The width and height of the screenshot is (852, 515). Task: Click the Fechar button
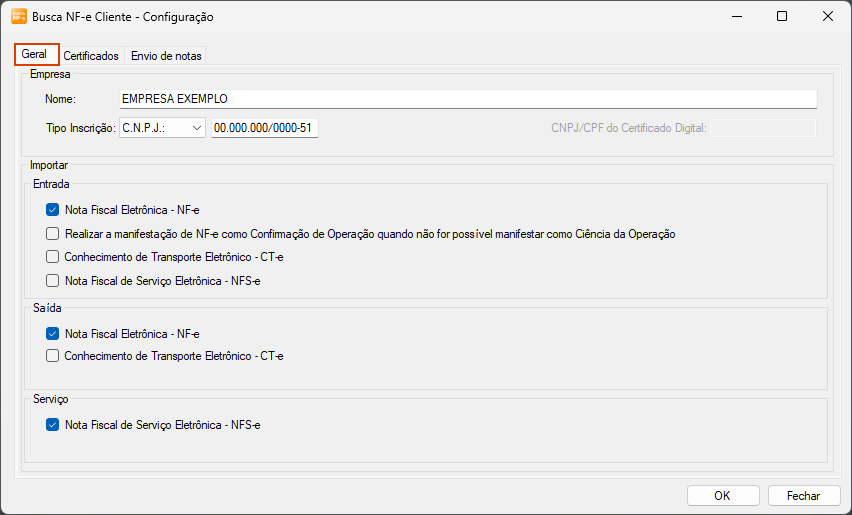tap(803, 495)
